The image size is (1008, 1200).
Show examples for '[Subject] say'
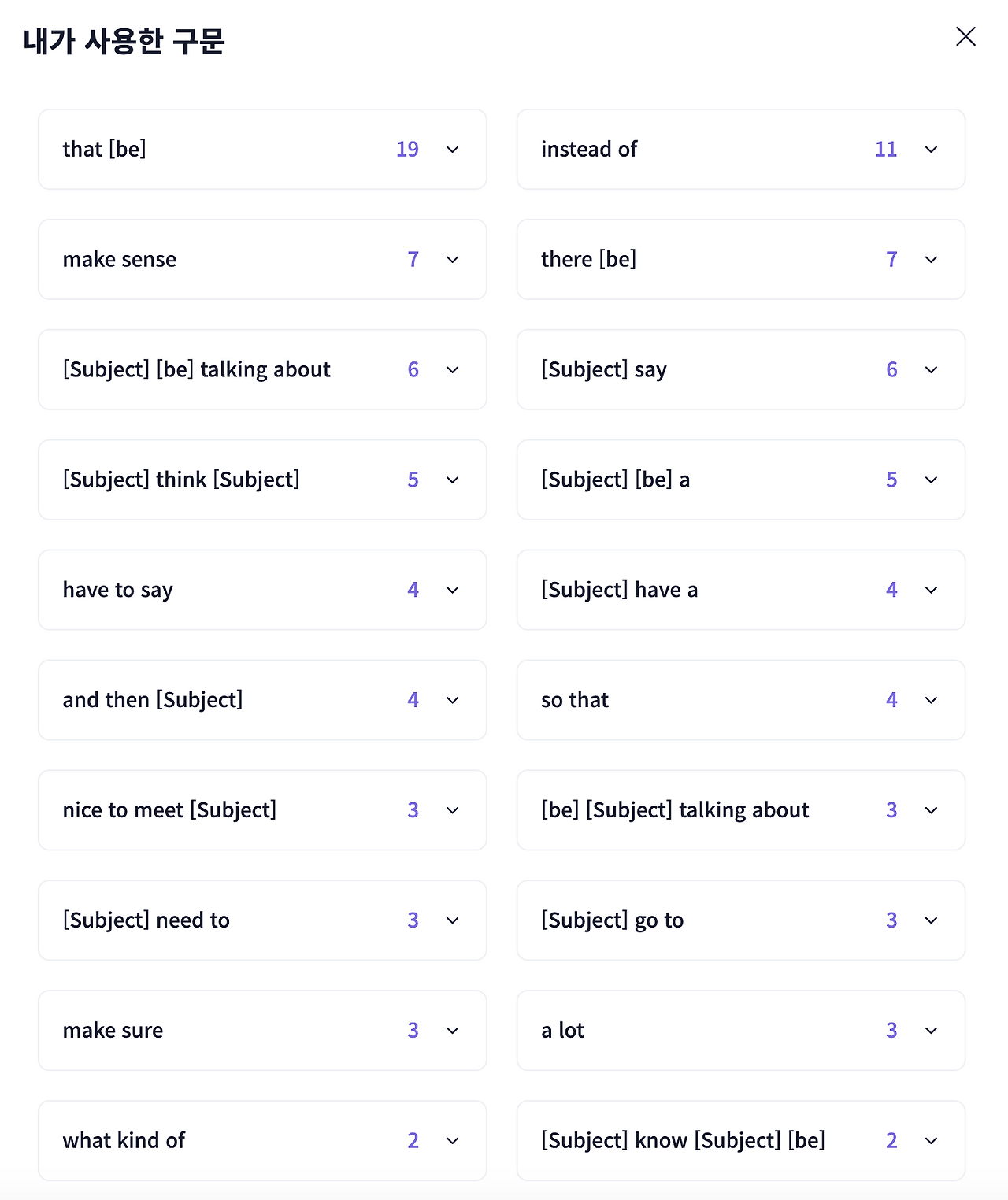coord(931,370)
